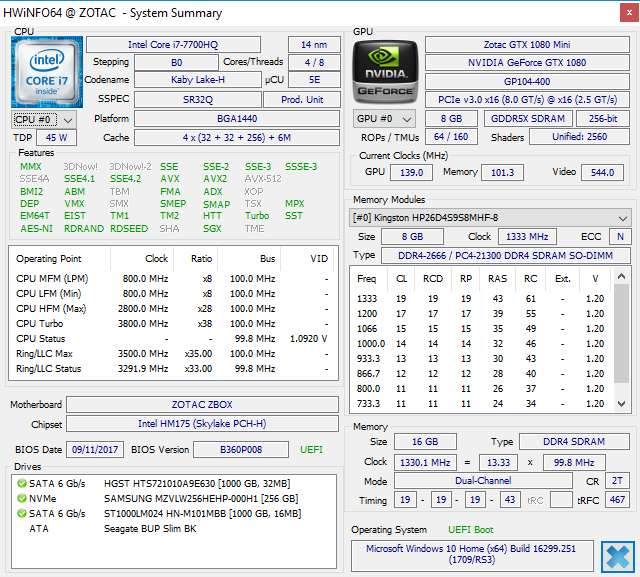Click the Dual-Channel mode field
Image resolution: width=640 pixels, height=577 pixels.
[483, 481]
